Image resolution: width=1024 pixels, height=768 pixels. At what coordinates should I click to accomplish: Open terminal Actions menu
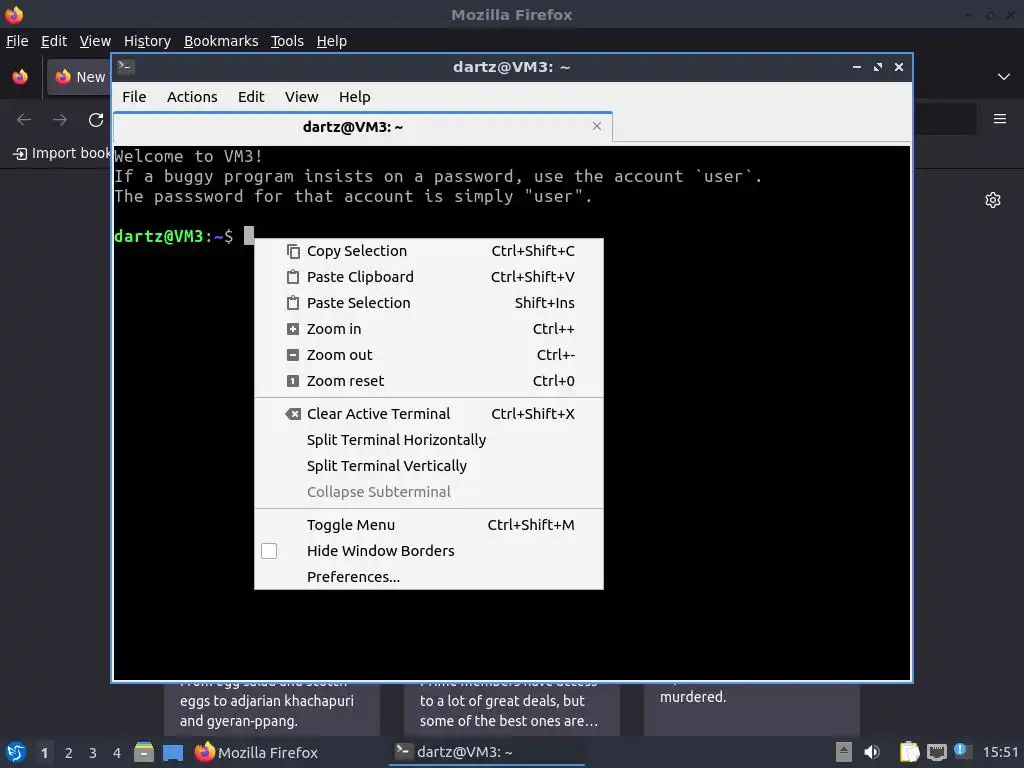[x=192, y=97]
